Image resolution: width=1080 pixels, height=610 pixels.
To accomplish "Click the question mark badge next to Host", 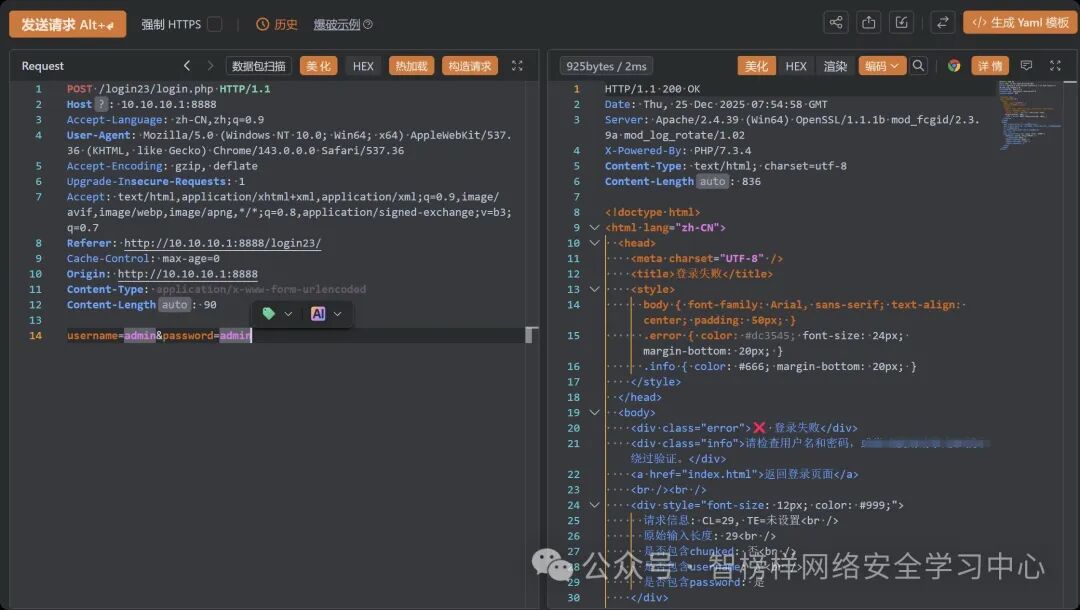I will (x=101, y=104).
